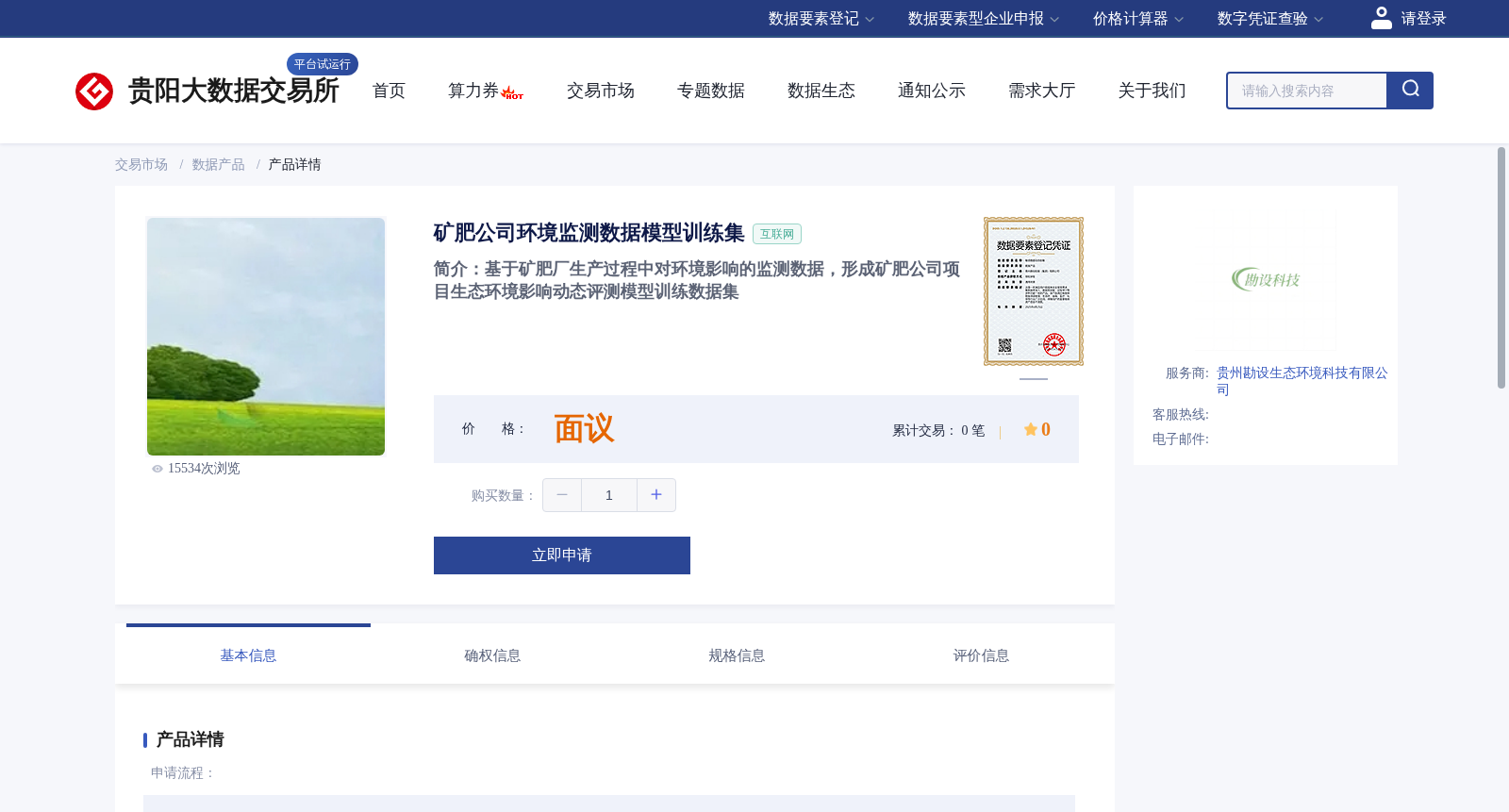Increase purchase quantity with plus button

tap(656, 495)
